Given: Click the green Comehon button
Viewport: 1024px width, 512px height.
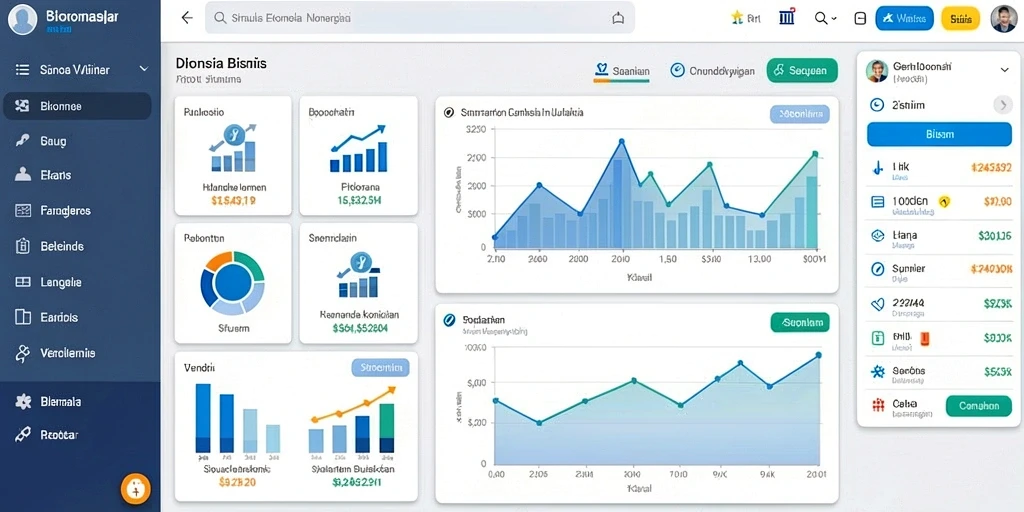Looking at the screenshot, I should pyautogui.click(x=978, y=406).
